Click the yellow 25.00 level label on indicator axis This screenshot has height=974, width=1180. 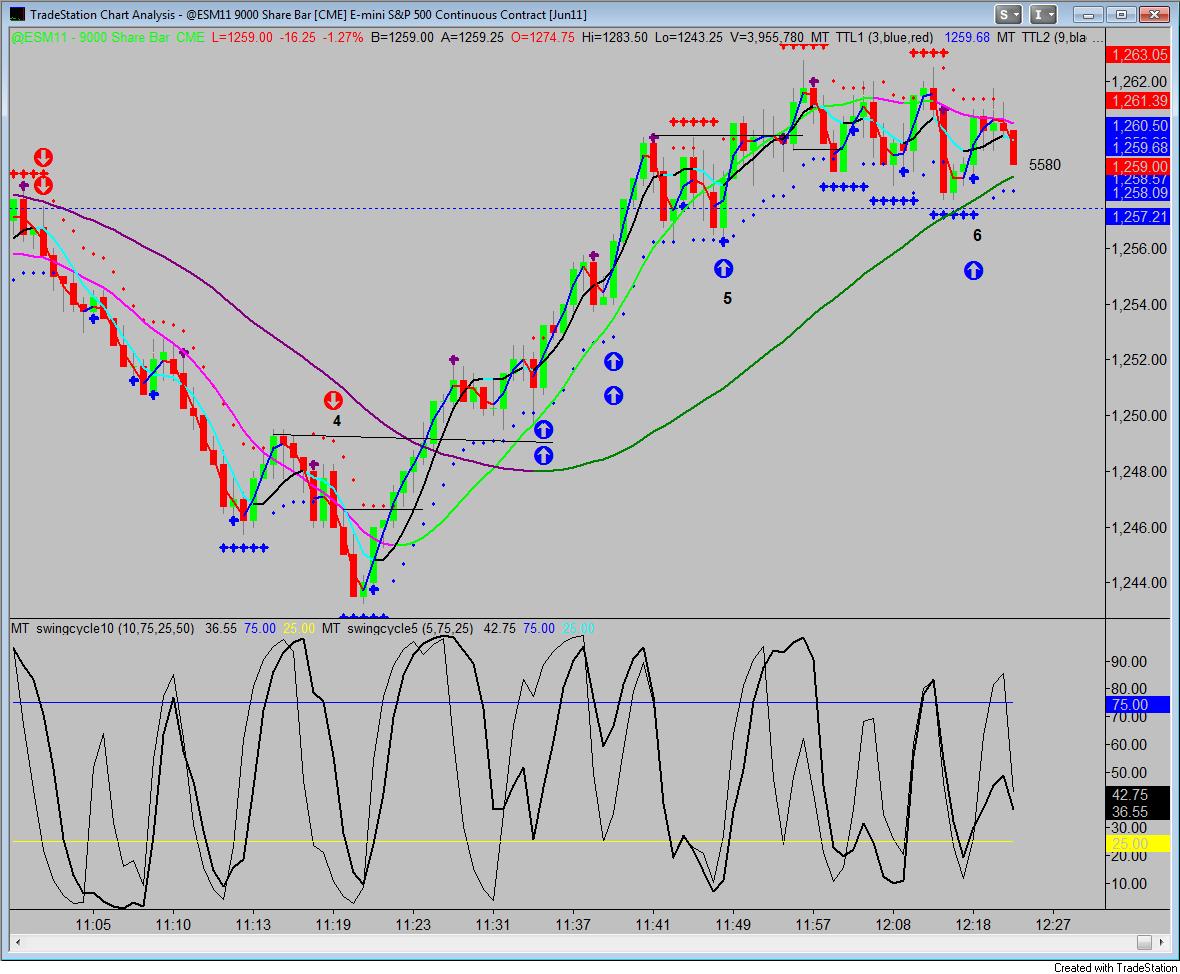coord(1137,844)
